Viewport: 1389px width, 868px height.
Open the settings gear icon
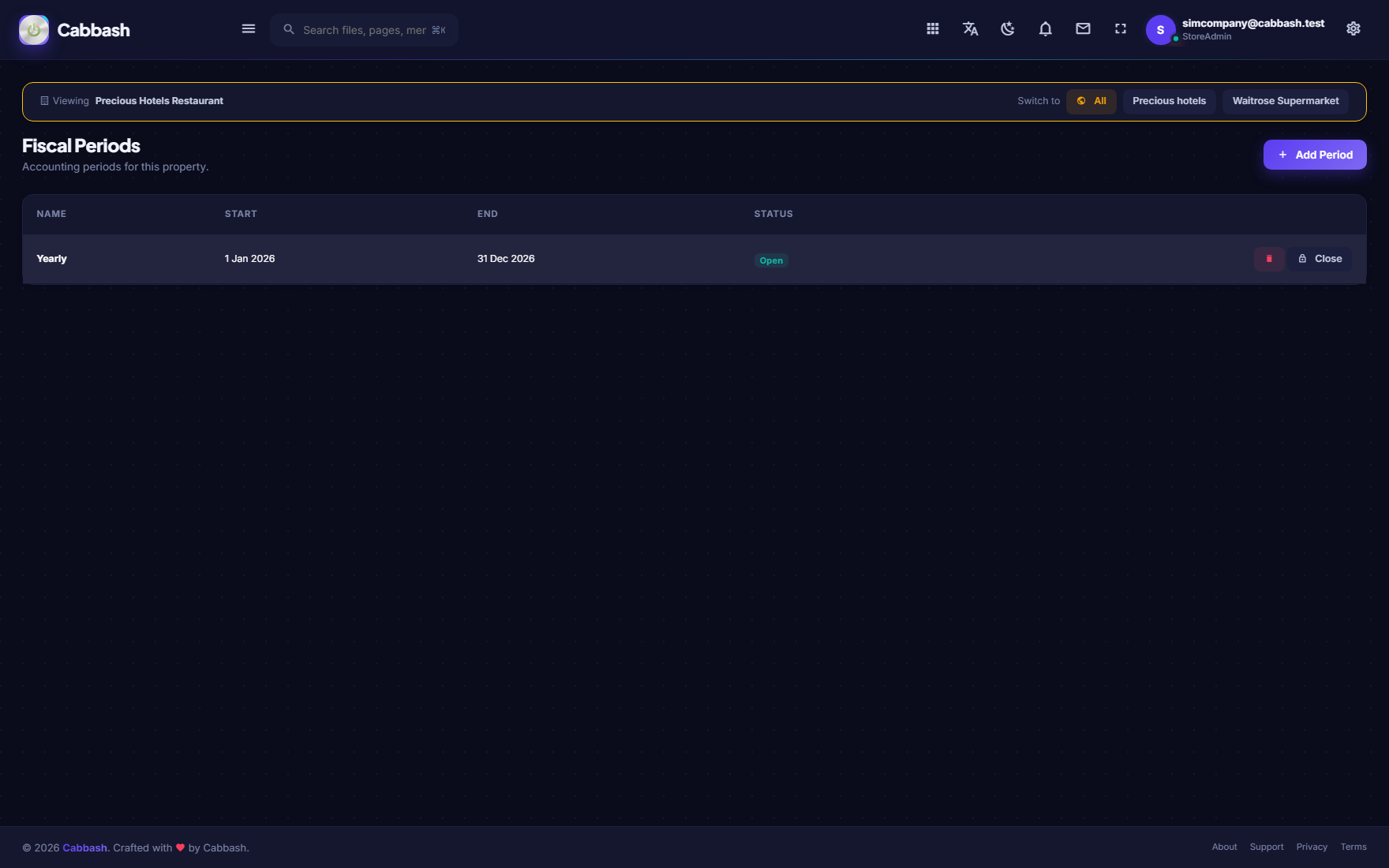[1353, 29]
